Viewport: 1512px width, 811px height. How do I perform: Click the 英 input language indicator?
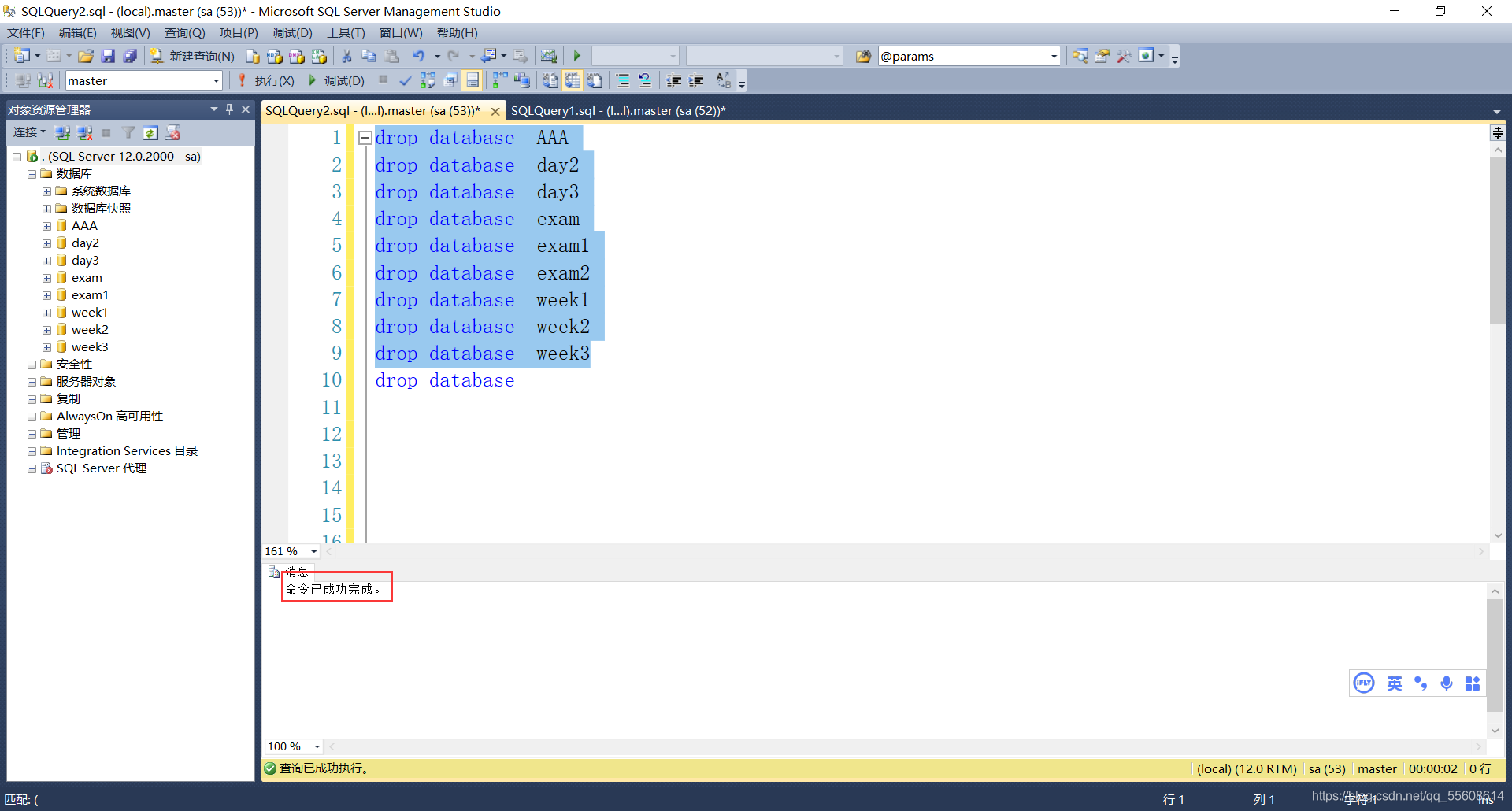tap(1394, 683)
